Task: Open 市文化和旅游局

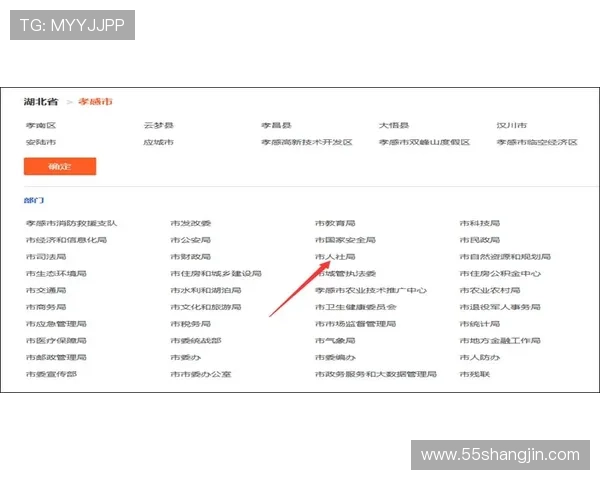Action: click(206, 307)
